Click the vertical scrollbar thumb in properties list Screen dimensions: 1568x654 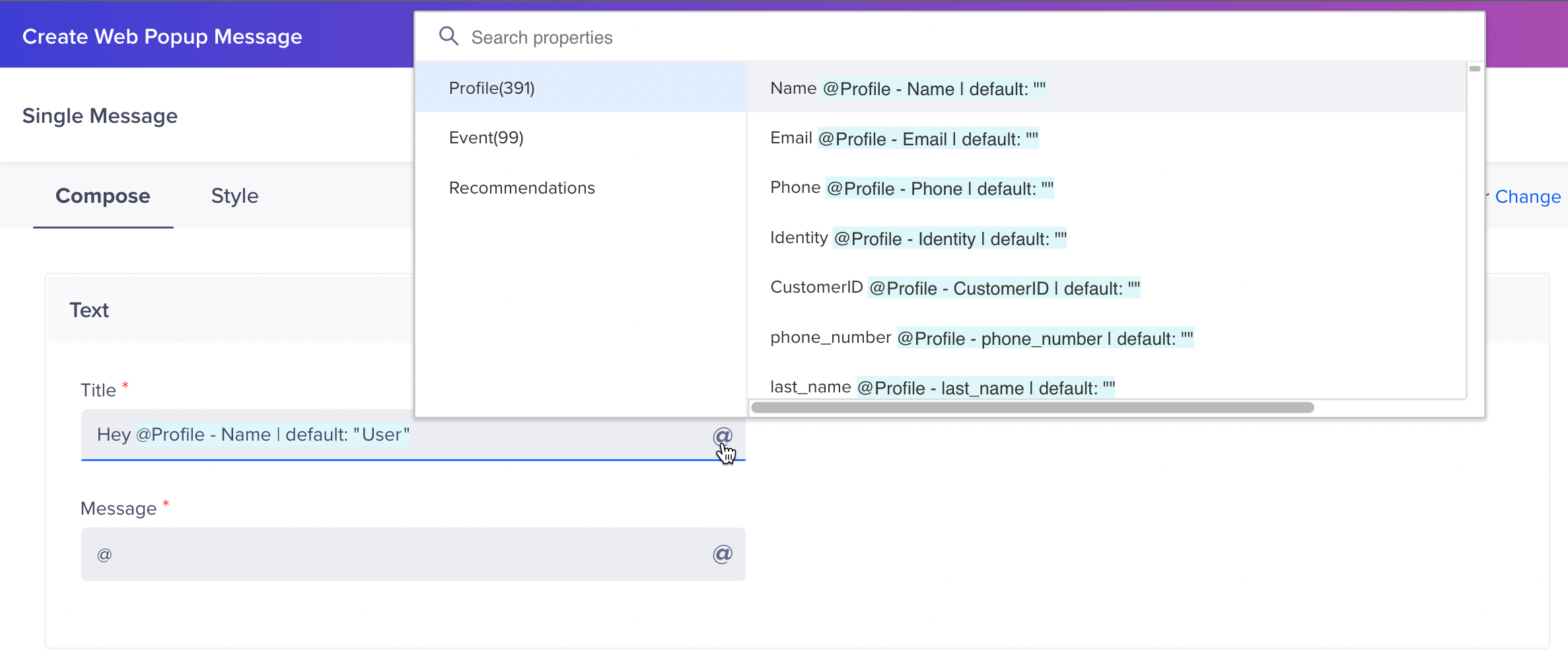point(1475,69)
